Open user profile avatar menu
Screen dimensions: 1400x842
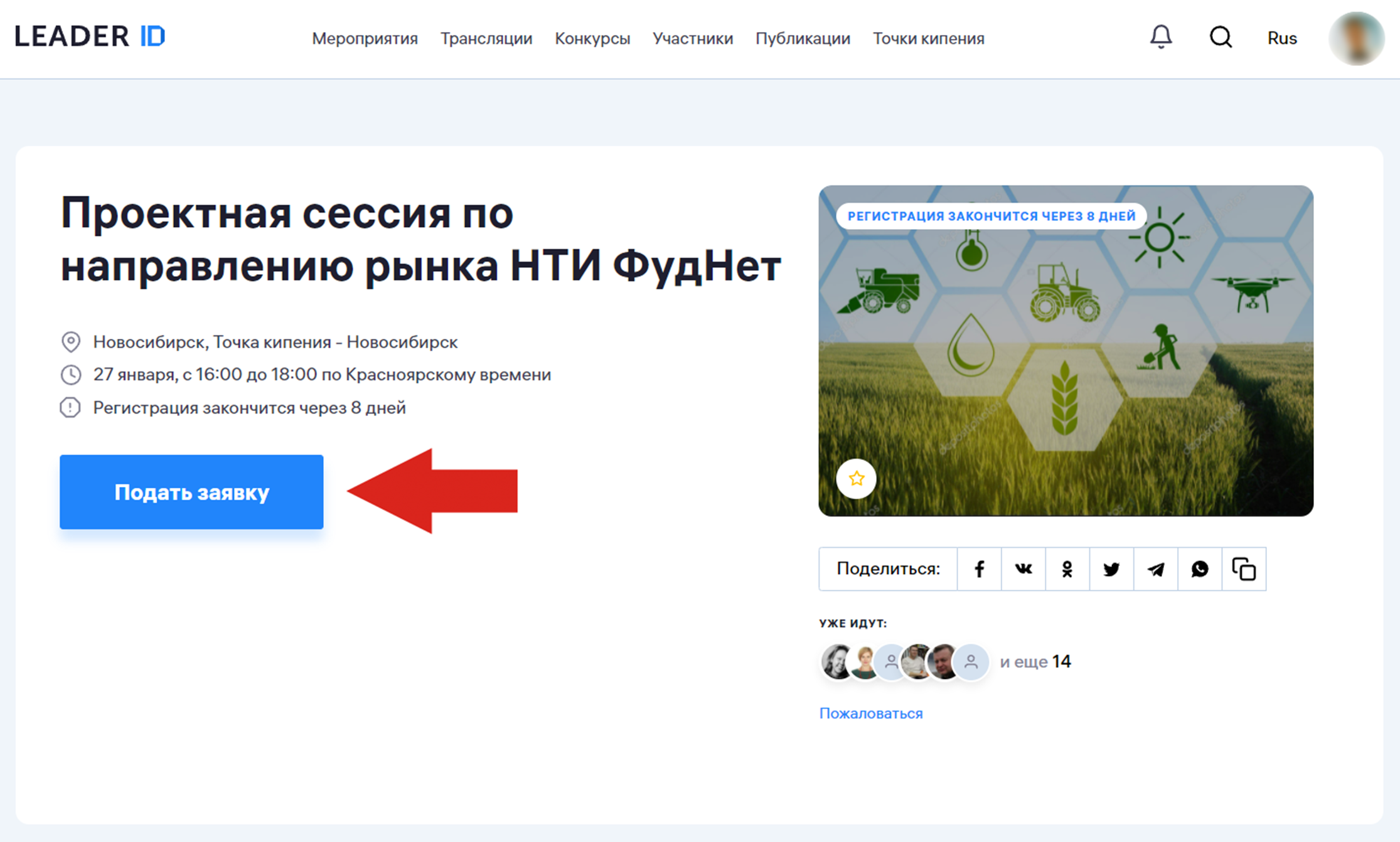pos(1355,38)
